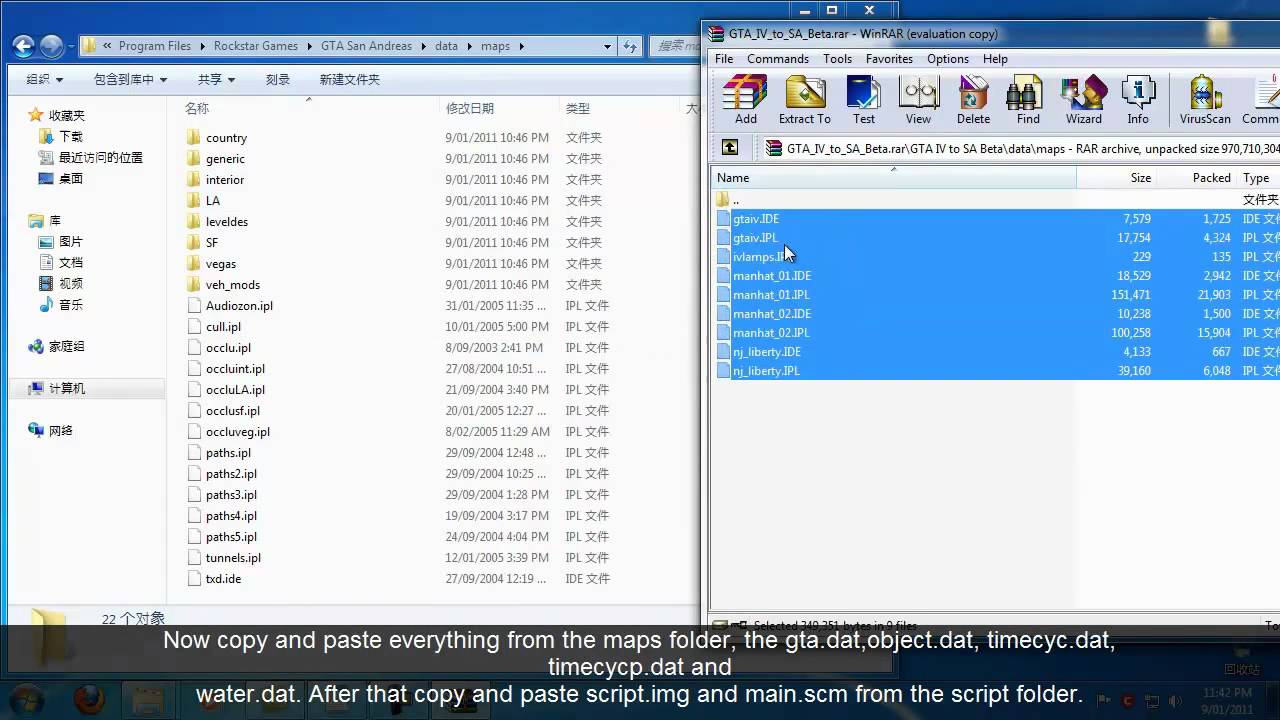Image resolution: width=1280 pixels, height=720 pixels.
Task: Select nj_liberty.IPL in WinRAR
Action: [766, 370]
